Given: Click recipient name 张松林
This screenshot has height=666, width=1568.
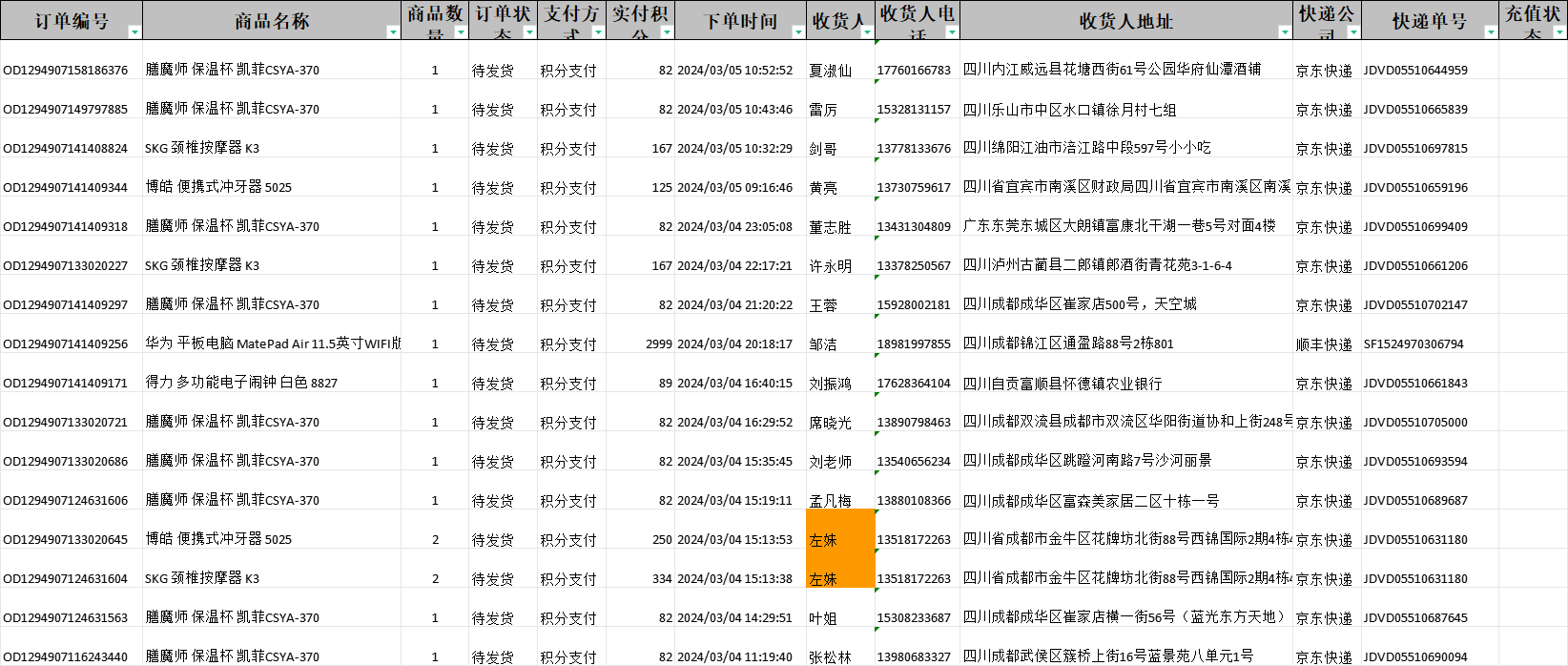Looking at the screenshot, I should pos(830,657).
